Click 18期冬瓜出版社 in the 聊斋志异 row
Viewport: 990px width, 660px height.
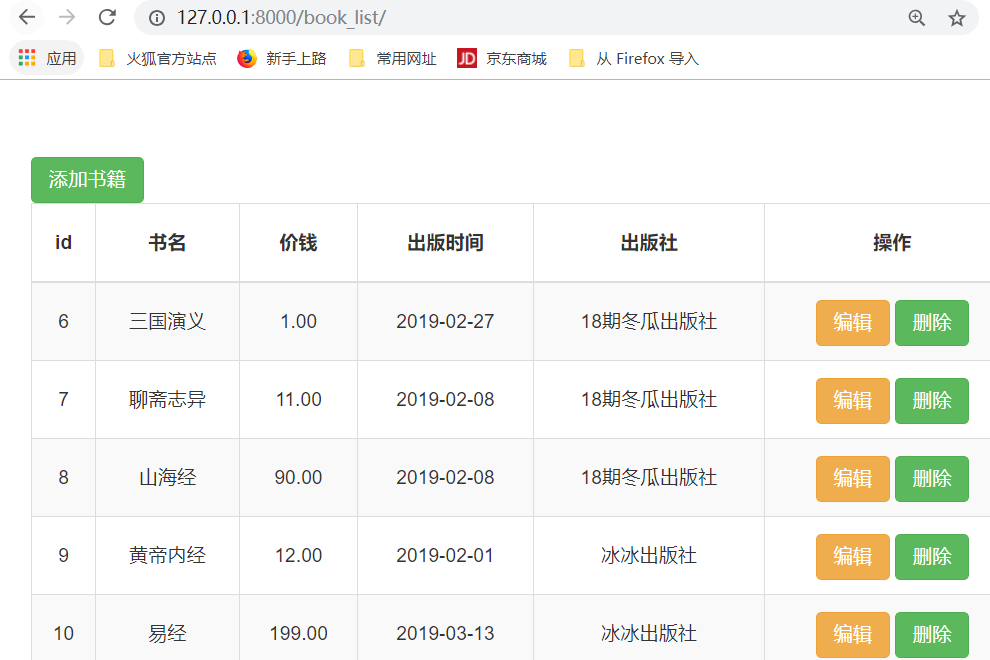point(649,400)
